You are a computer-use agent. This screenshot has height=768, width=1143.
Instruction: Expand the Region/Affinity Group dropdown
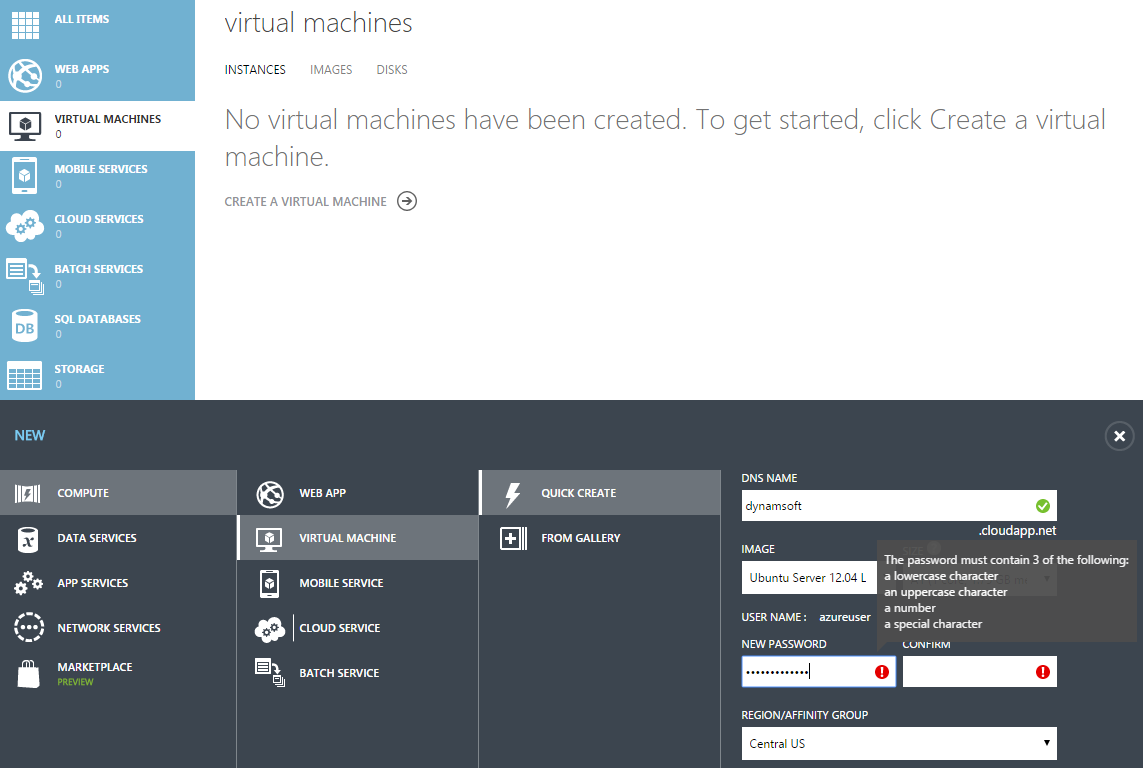click(x=898, y=743)
